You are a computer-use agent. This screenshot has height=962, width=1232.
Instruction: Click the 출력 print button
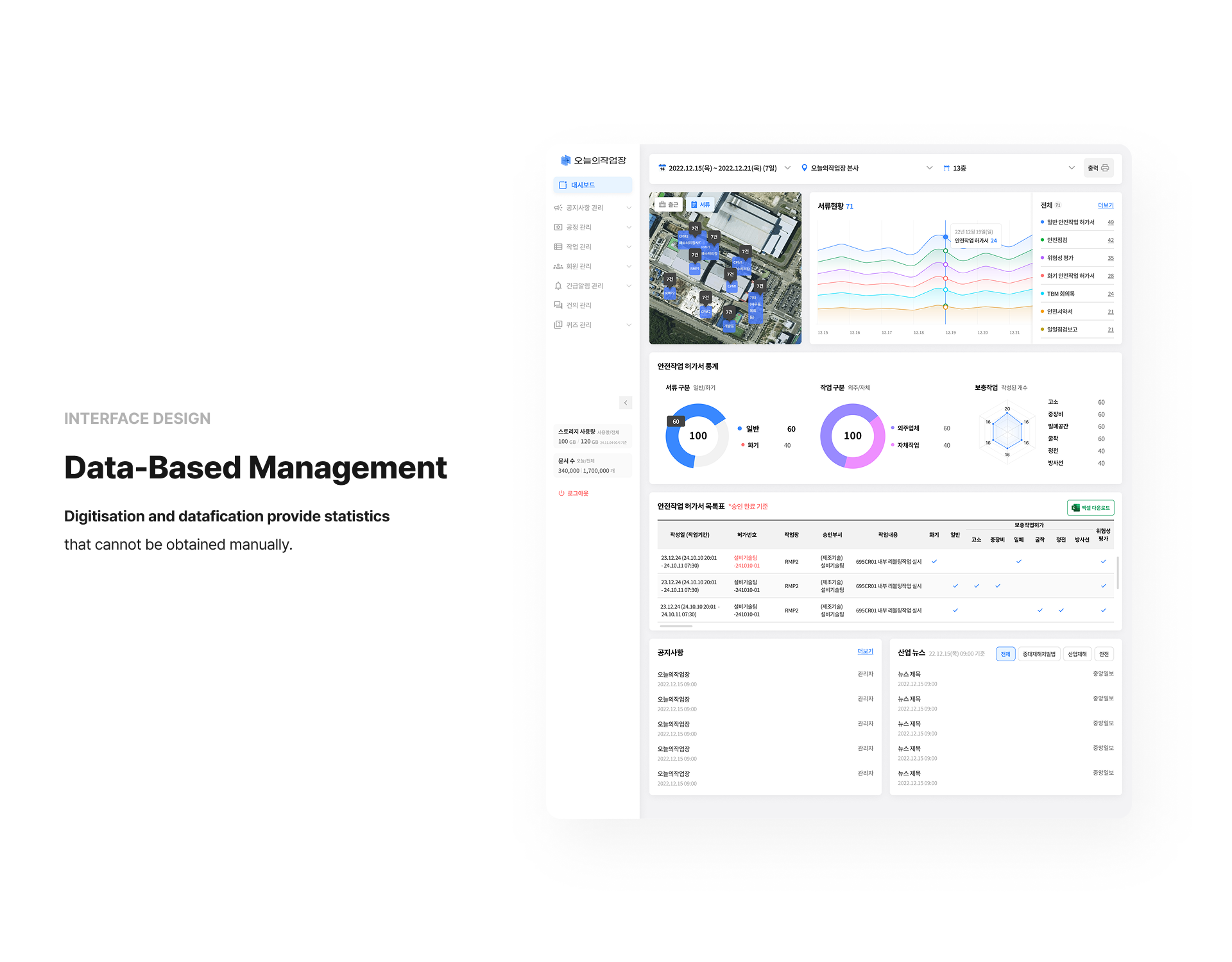(1098, 168)
